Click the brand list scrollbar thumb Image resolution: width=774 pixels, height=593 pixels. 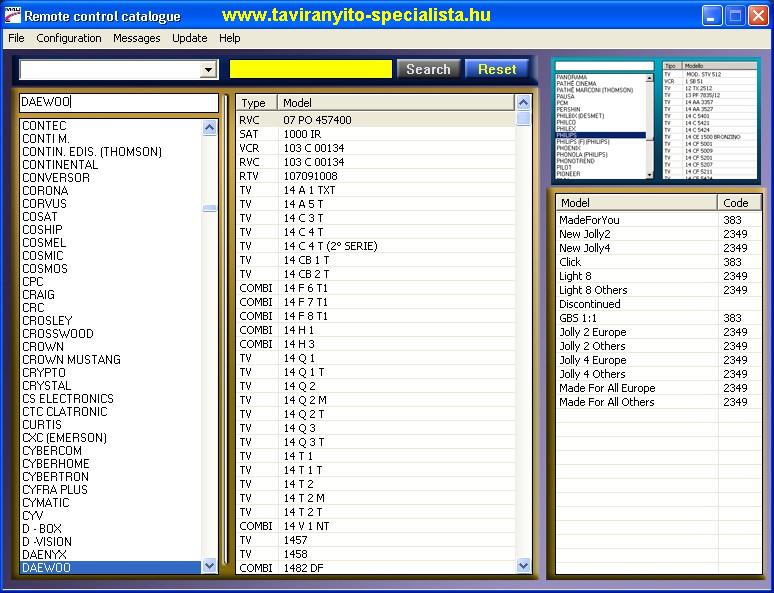pyautogui.click(x=209, y=208)
